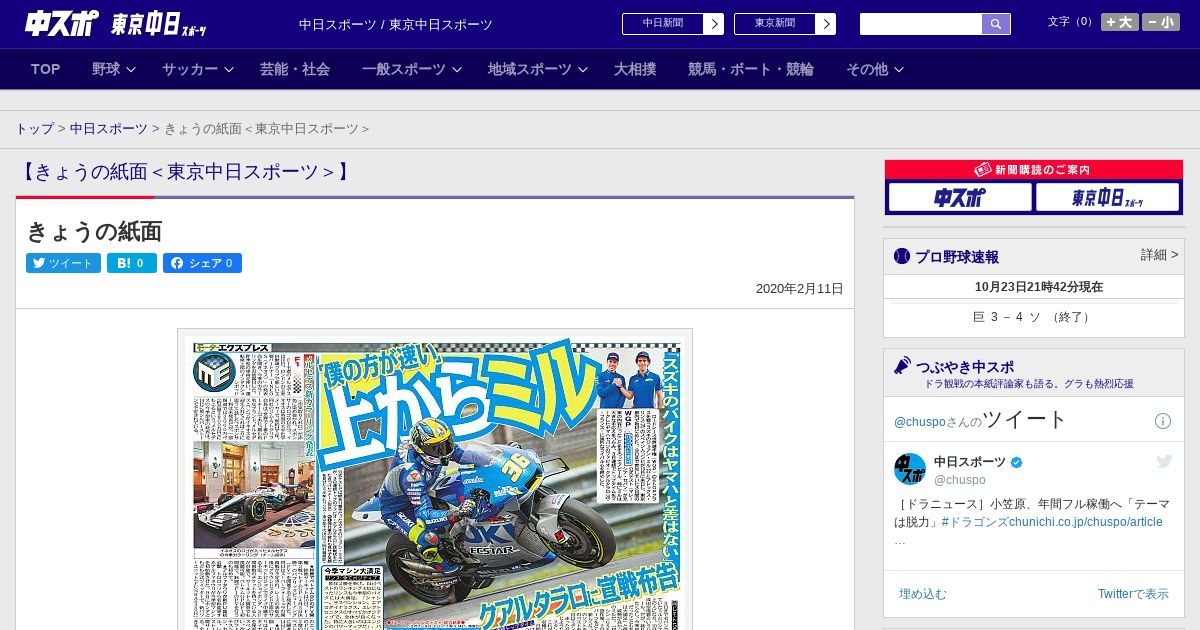The width and height of the screenshot is (1200, 630).
Task: Open the 競馬・ボート・競輪 menu item
Action: click(x=751, y=69)
